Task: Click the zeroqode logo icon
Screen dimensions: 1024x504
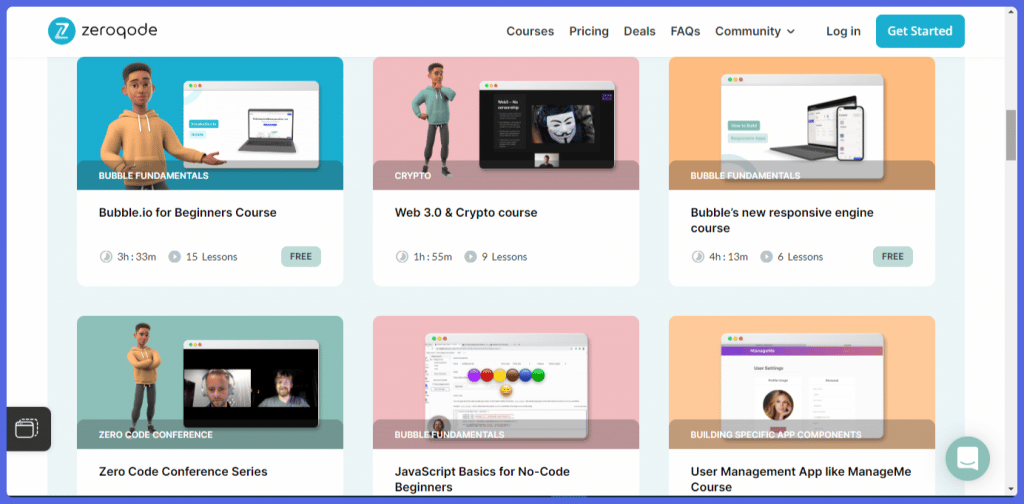Action: click(x=62, y=31)
